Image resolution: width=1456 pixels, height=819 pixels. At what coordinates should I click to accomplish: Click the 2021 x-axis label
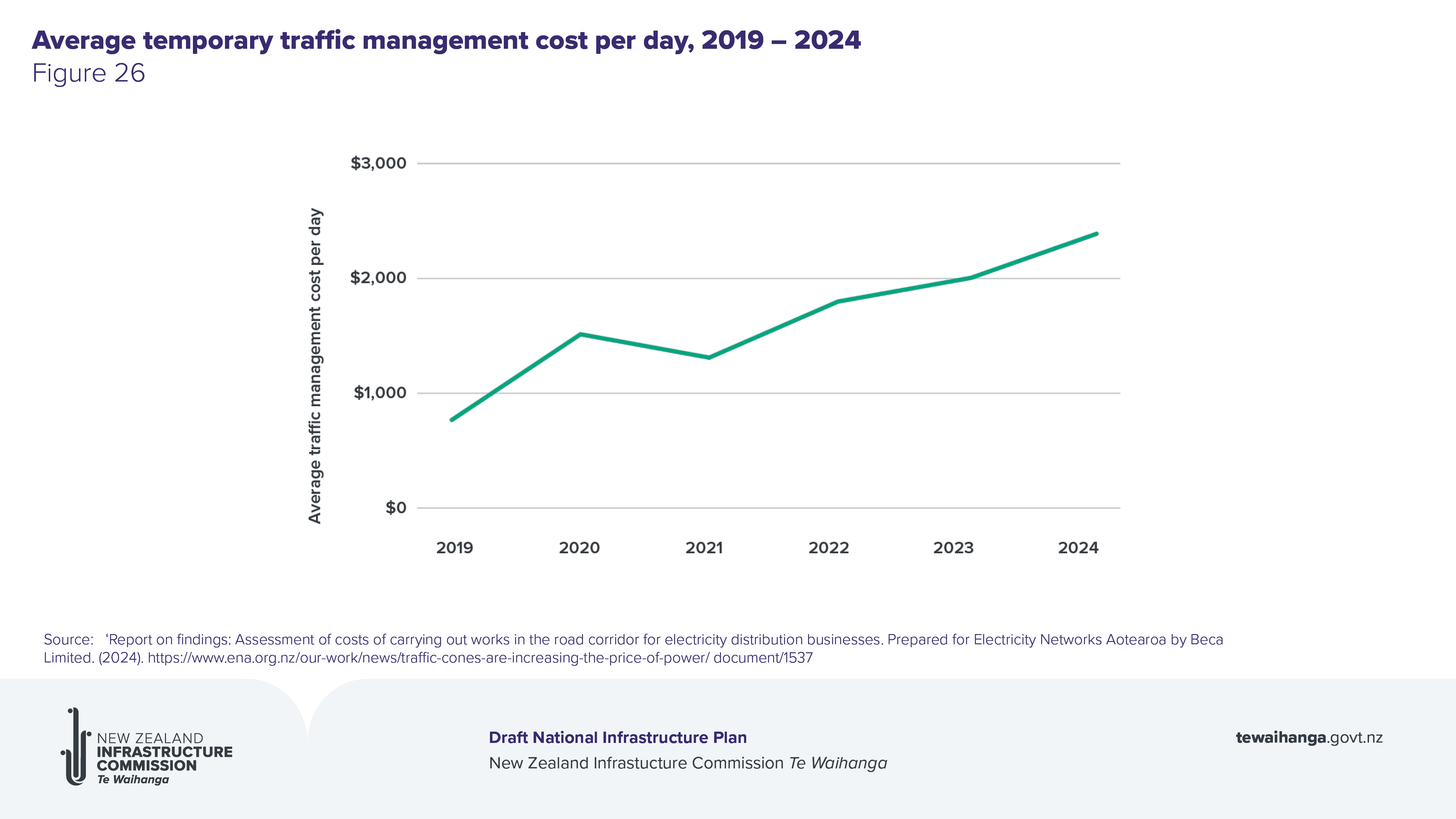704,548
